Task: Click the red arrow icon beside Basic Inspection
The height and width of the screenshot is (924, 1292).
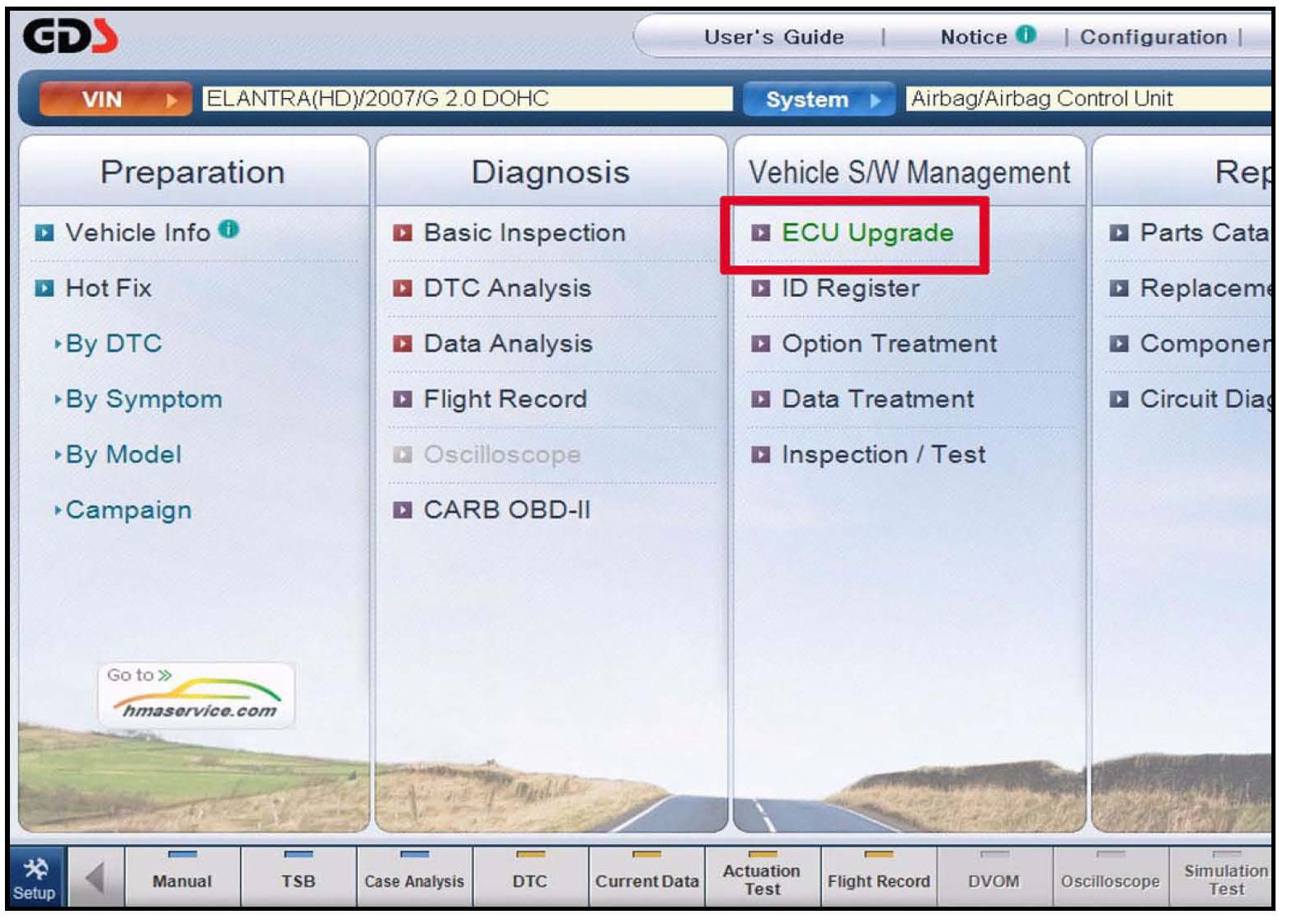Action: (402, 233)
